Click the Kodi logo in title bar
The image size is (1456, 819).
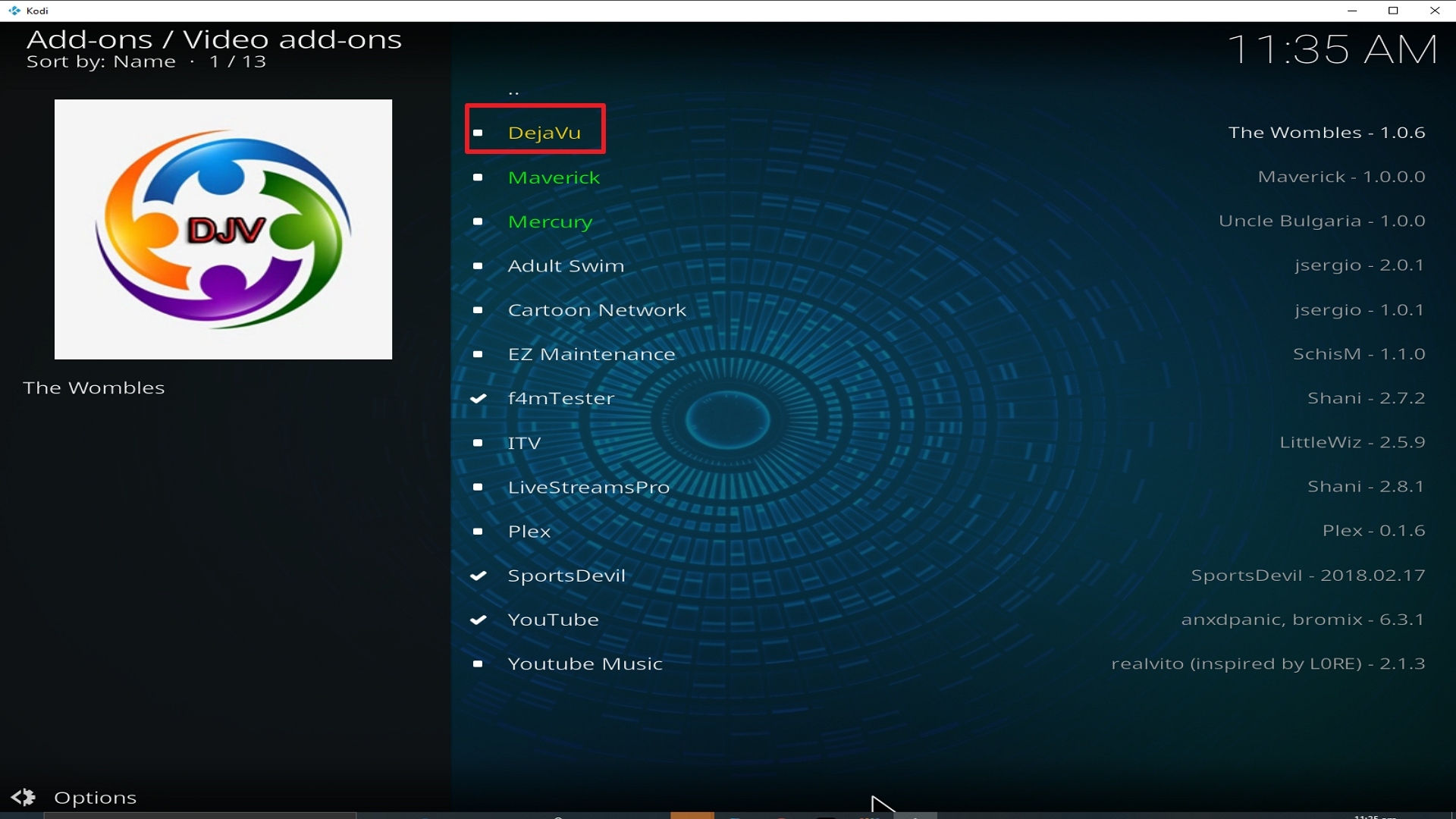pos(14,11)
